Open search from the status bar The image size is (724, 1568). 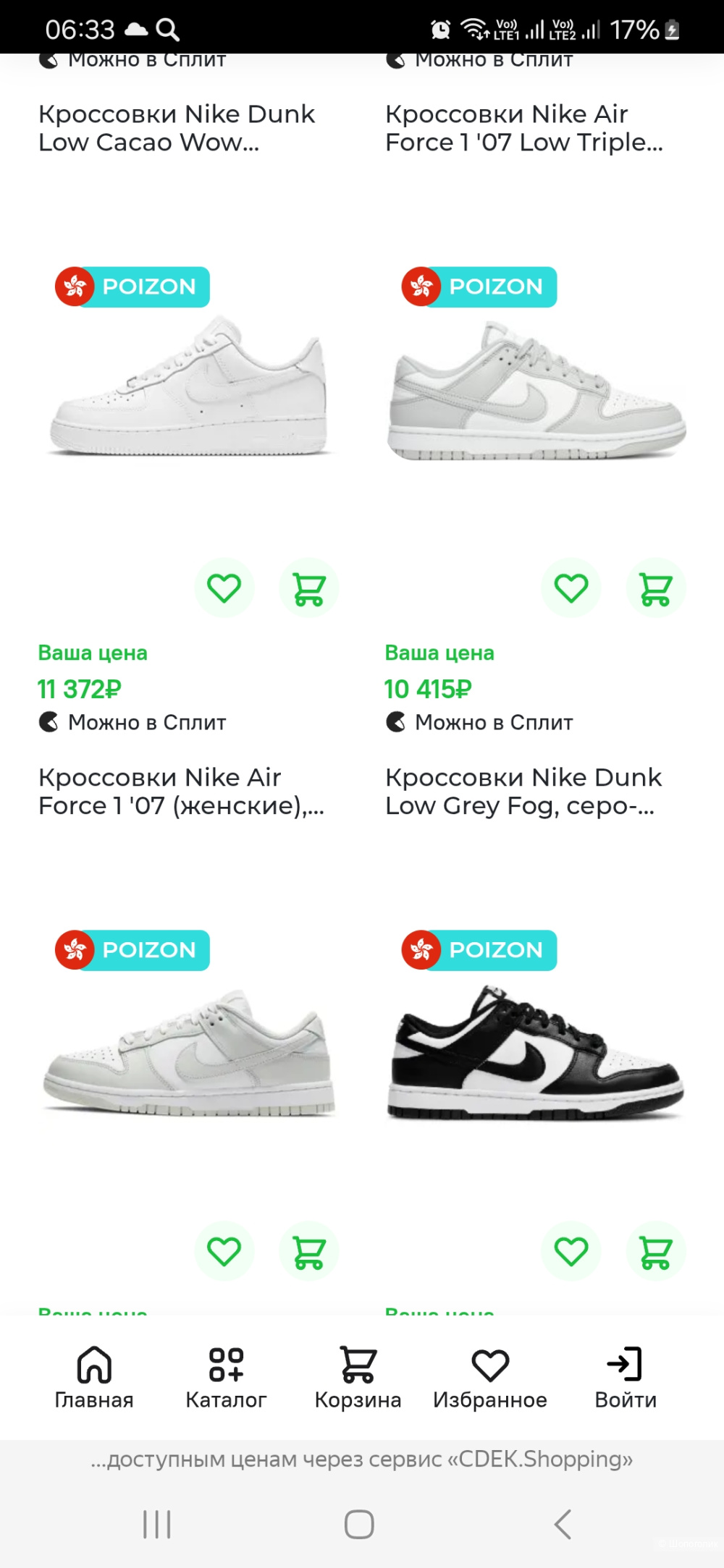(x=168, y=29)
